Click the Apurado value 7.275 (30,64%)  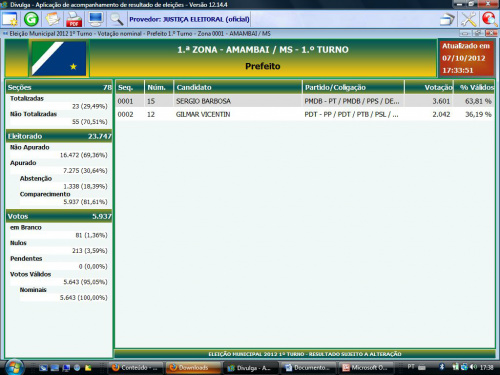85,171
